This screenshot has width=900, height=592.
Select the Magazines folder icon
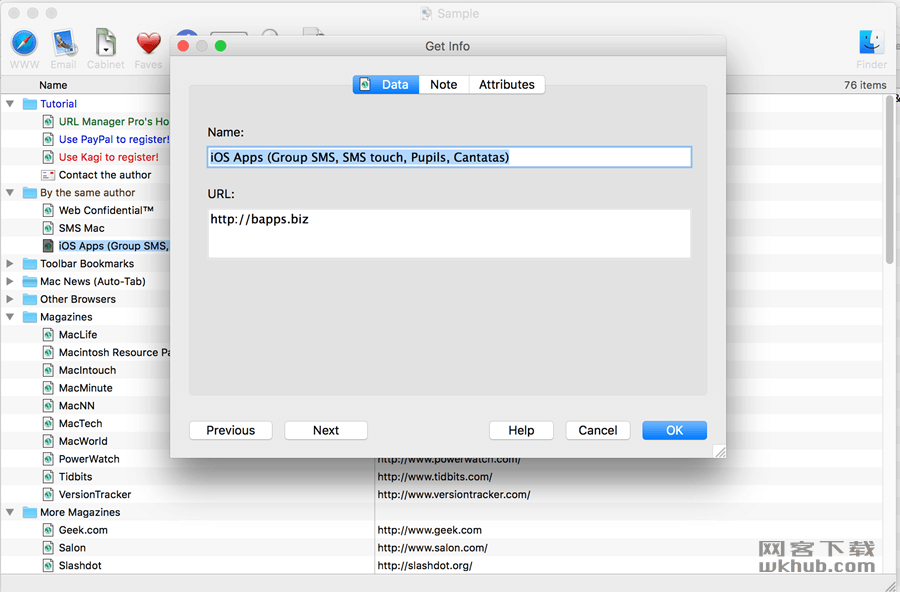click(x=30, y=318)
